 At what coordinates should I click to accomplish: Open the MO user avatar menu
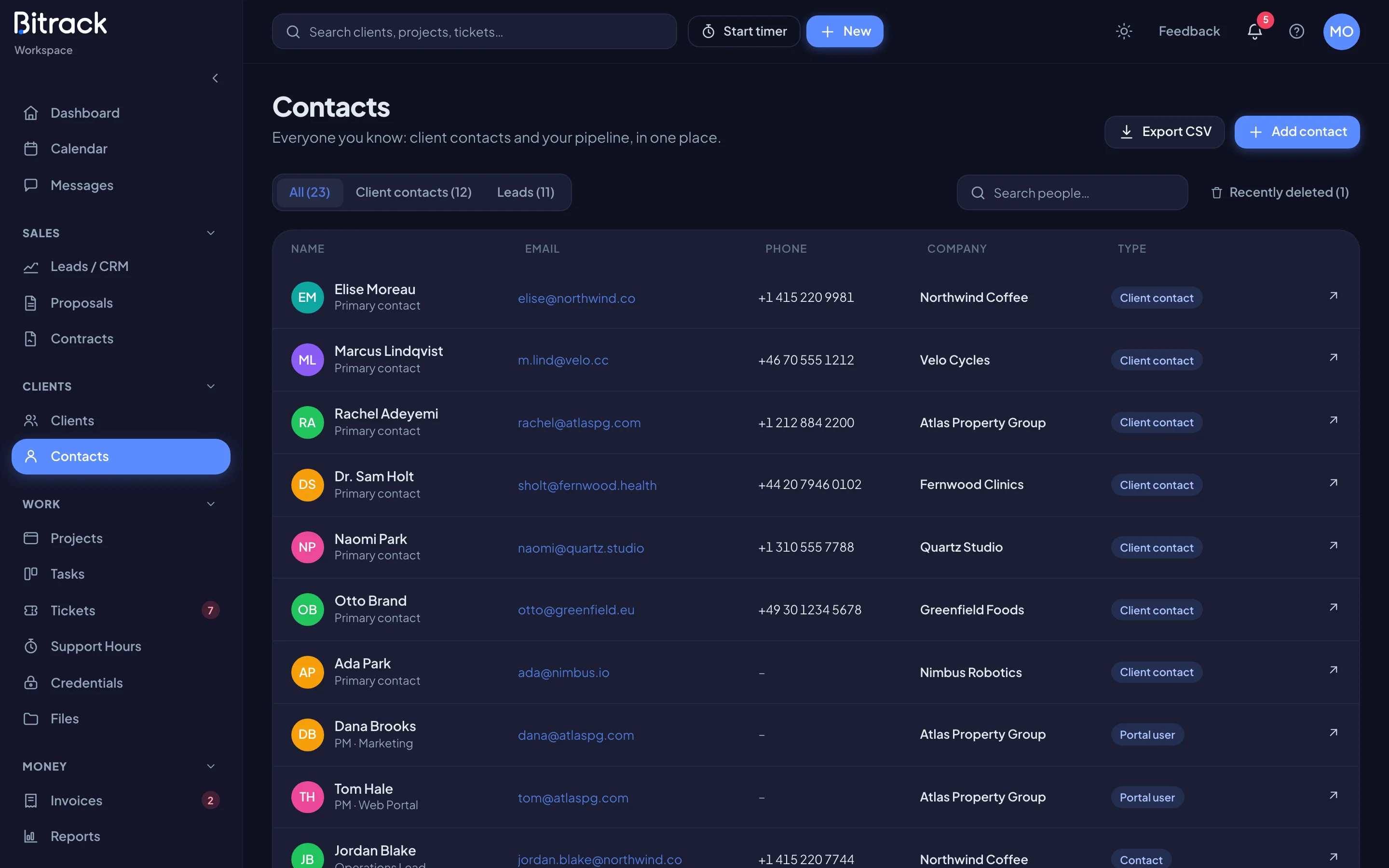pyautogui.click(x=1341, y=31)
